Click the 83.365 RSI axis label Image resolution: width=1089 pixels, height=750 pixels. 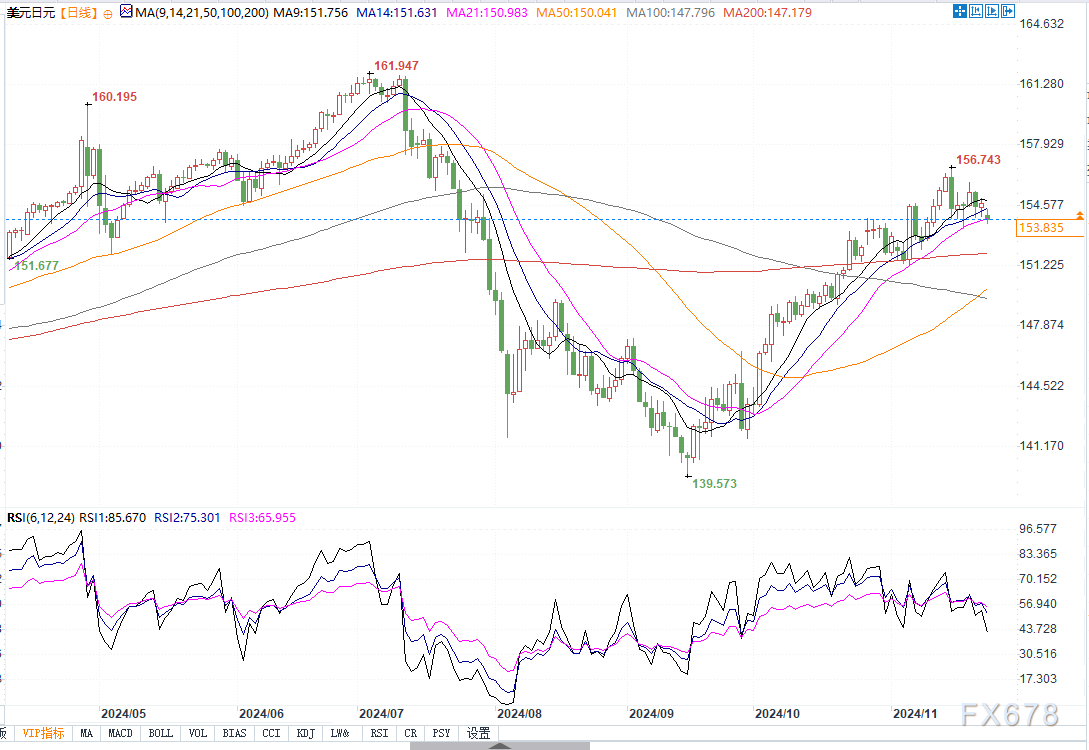pos(1038,553)
